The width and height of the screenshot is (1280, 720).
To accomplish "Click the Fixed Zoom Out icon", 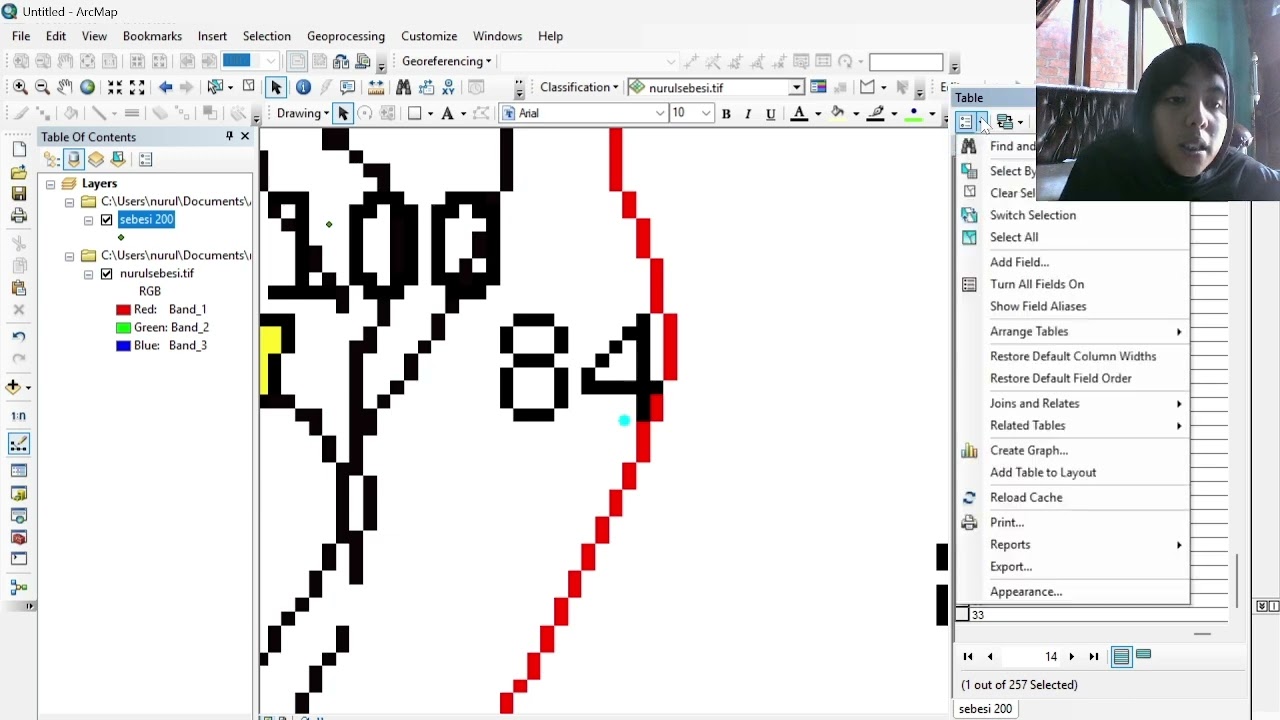I will coord(137,87).
